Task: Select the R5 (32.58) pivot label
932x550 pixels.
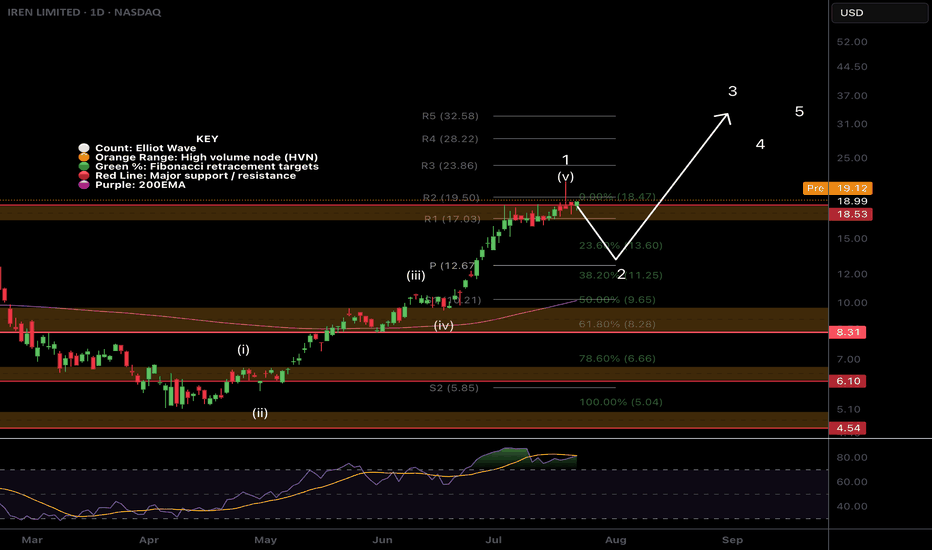Action: (x=450, y=116)
